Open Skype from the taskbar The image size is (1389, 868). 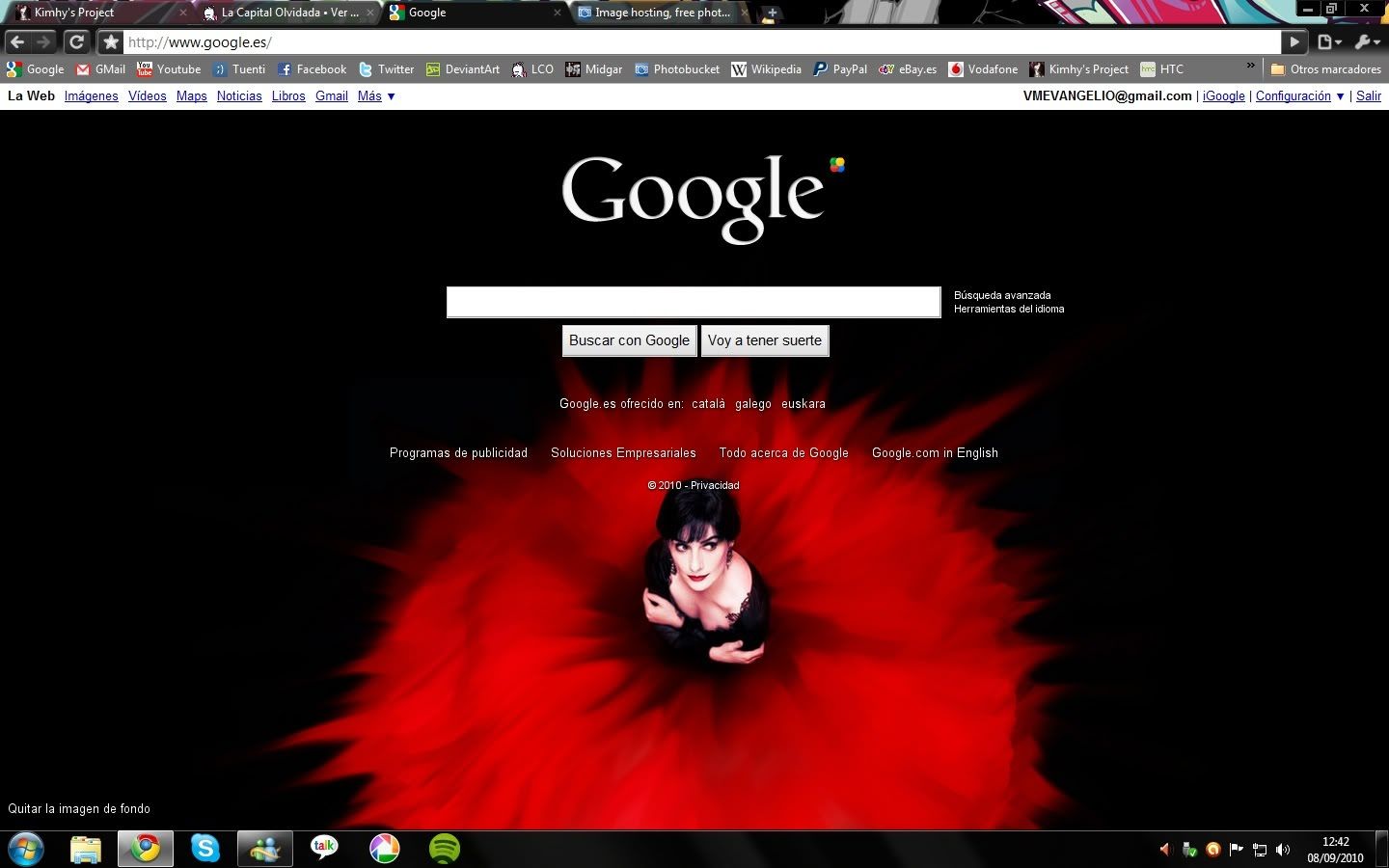205,849
